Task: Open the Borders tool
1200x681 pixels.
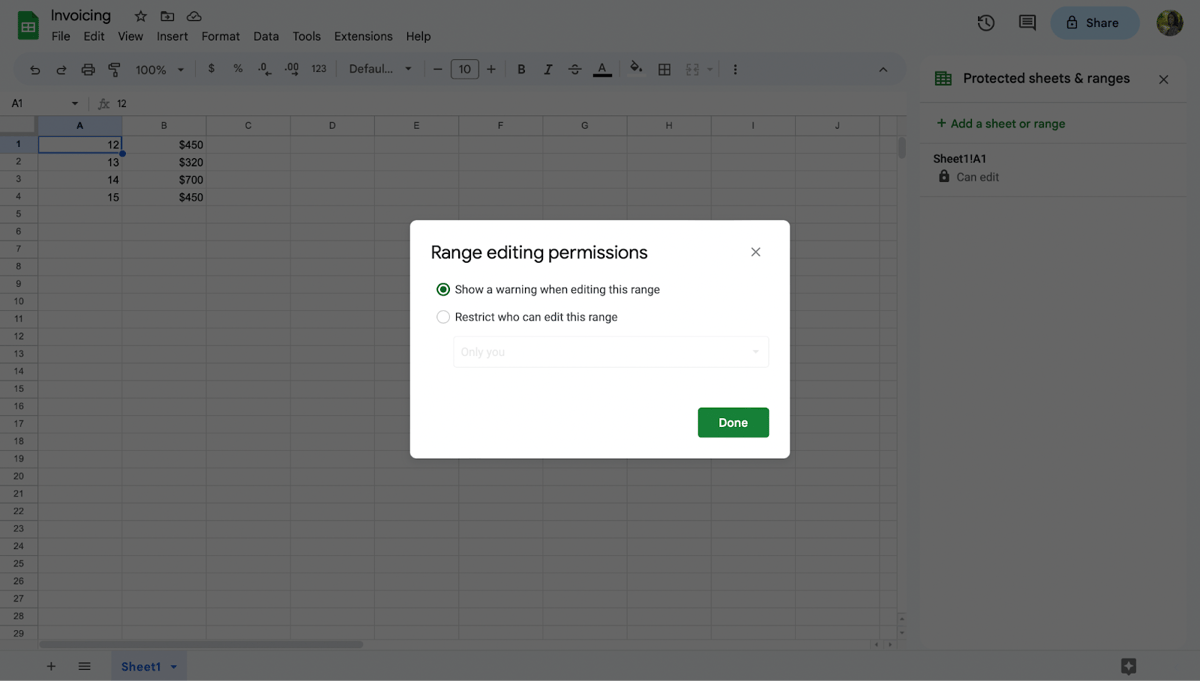Action: pyautogui.click(x=664, y=68)
